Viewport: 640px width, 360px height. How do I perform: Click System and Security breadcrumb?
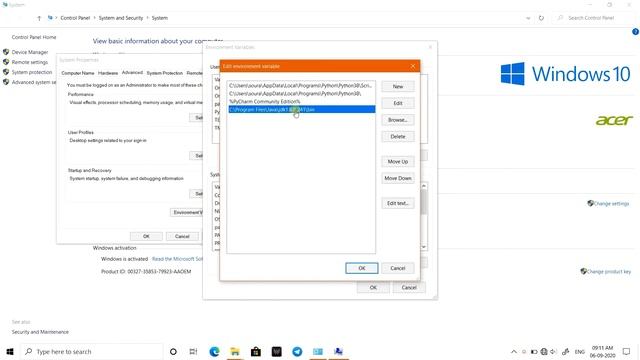tap(121, 18)
